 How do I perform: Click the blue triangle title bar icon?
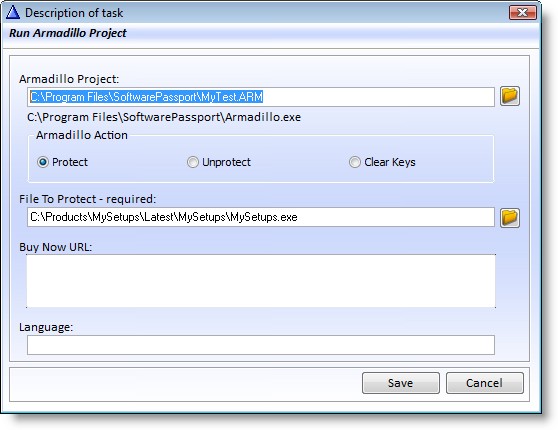coord(13,12)
